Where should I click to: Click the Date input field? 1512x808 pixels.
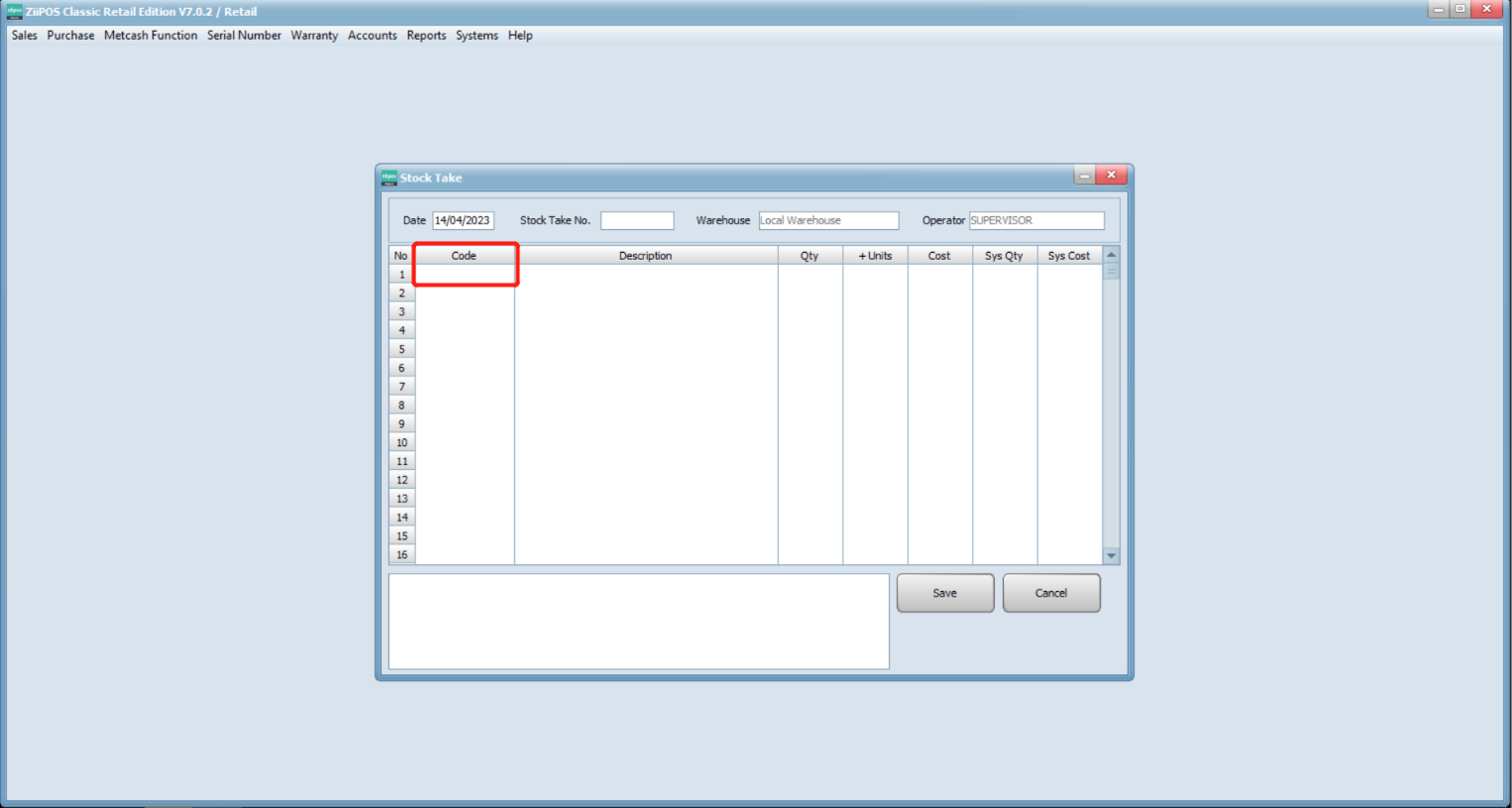(x=463, y=219)
